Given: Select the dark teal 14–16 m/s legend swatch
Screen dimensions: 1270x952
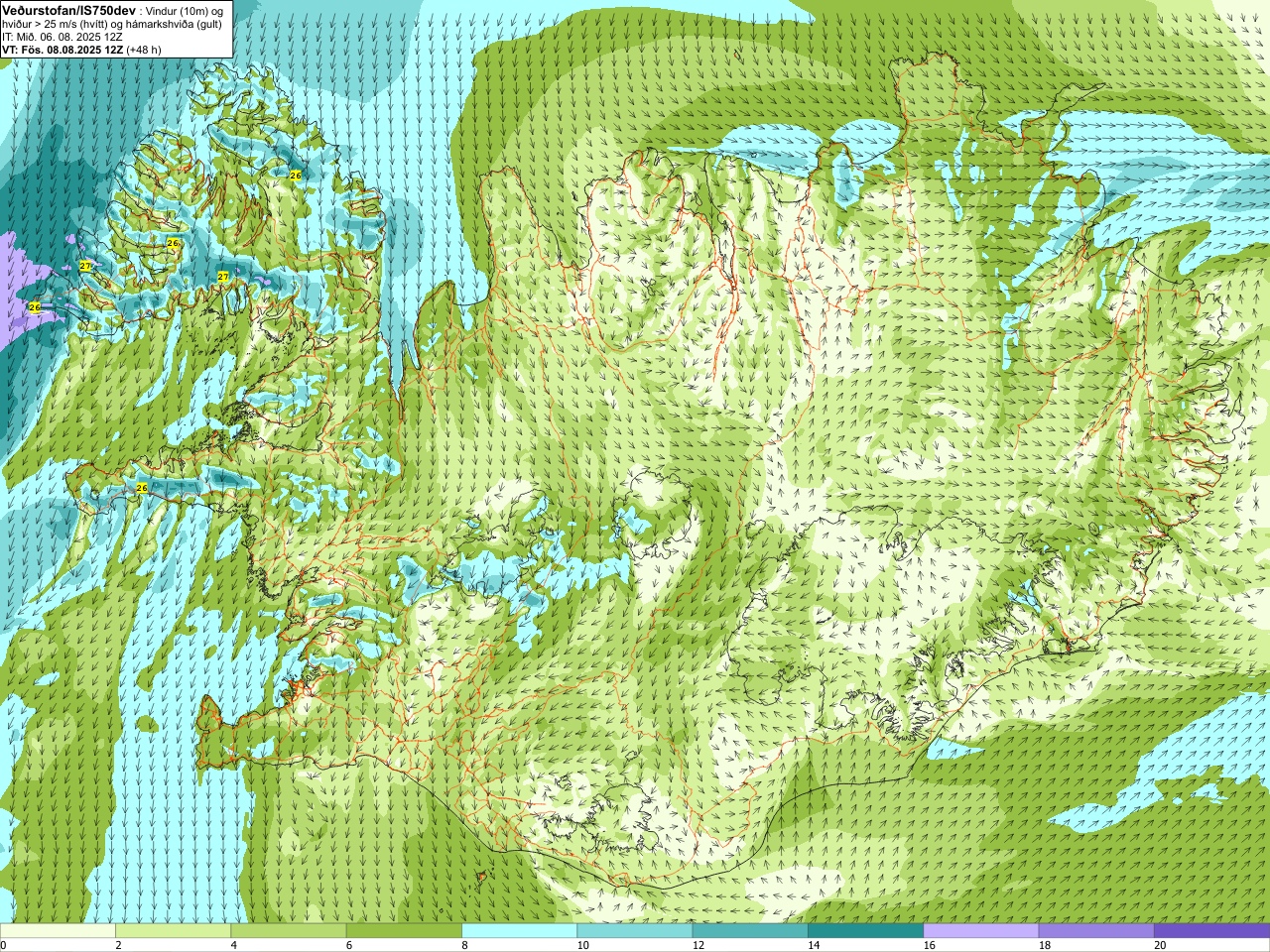Looking at the screenshot, I should [x=866, y=931].
